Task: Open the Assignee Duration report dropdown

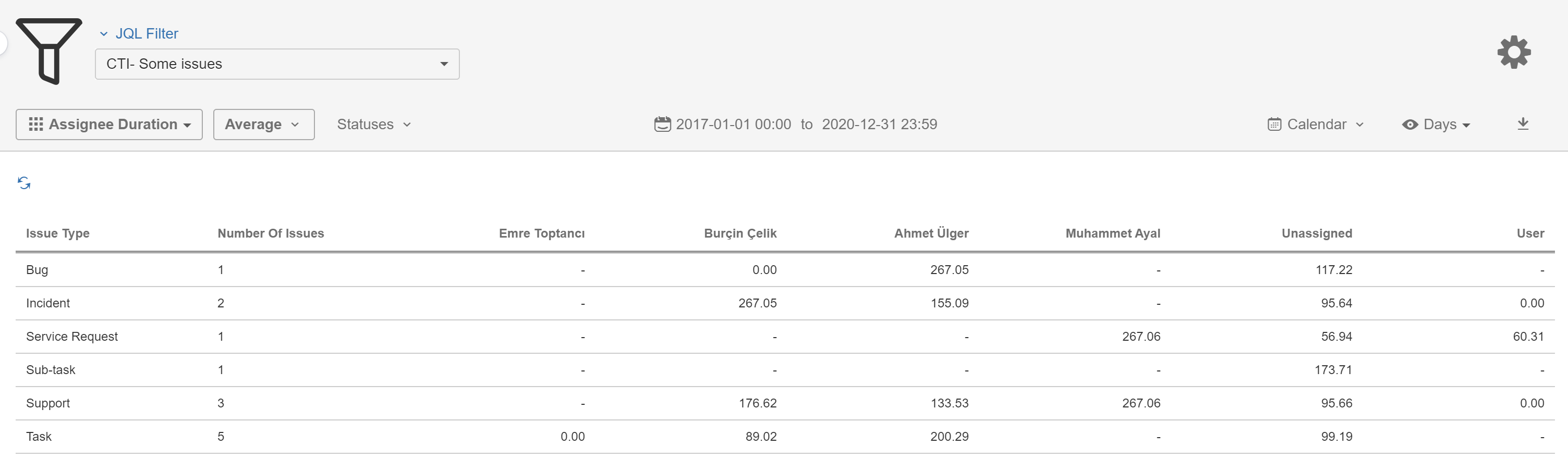Action: 109,124
